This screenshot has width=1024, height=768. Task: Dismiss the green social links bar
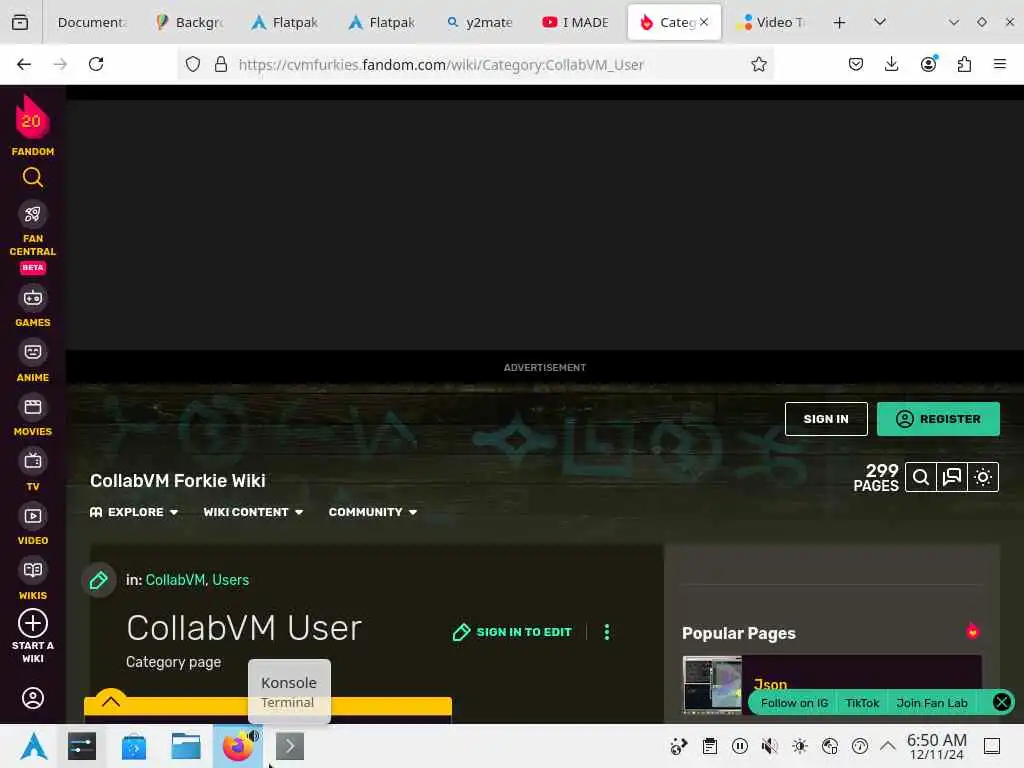click(1001, 702)
